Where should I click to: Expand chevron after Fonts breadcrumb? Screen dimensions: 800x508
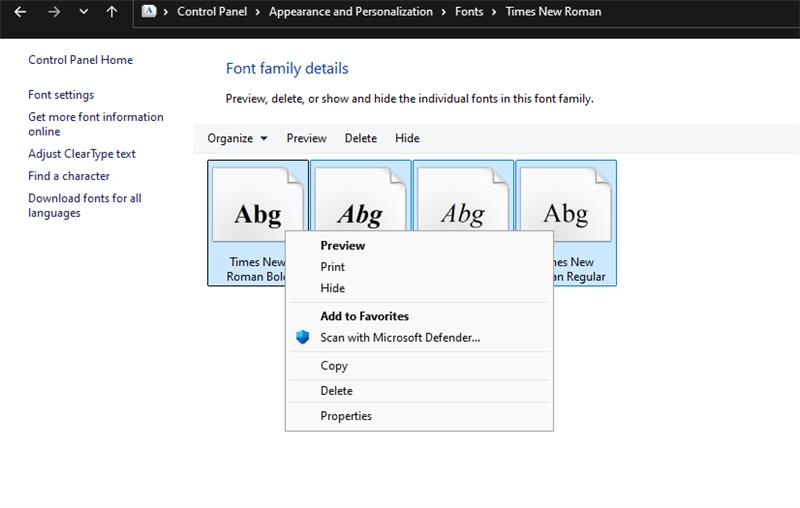coord(493,12)
